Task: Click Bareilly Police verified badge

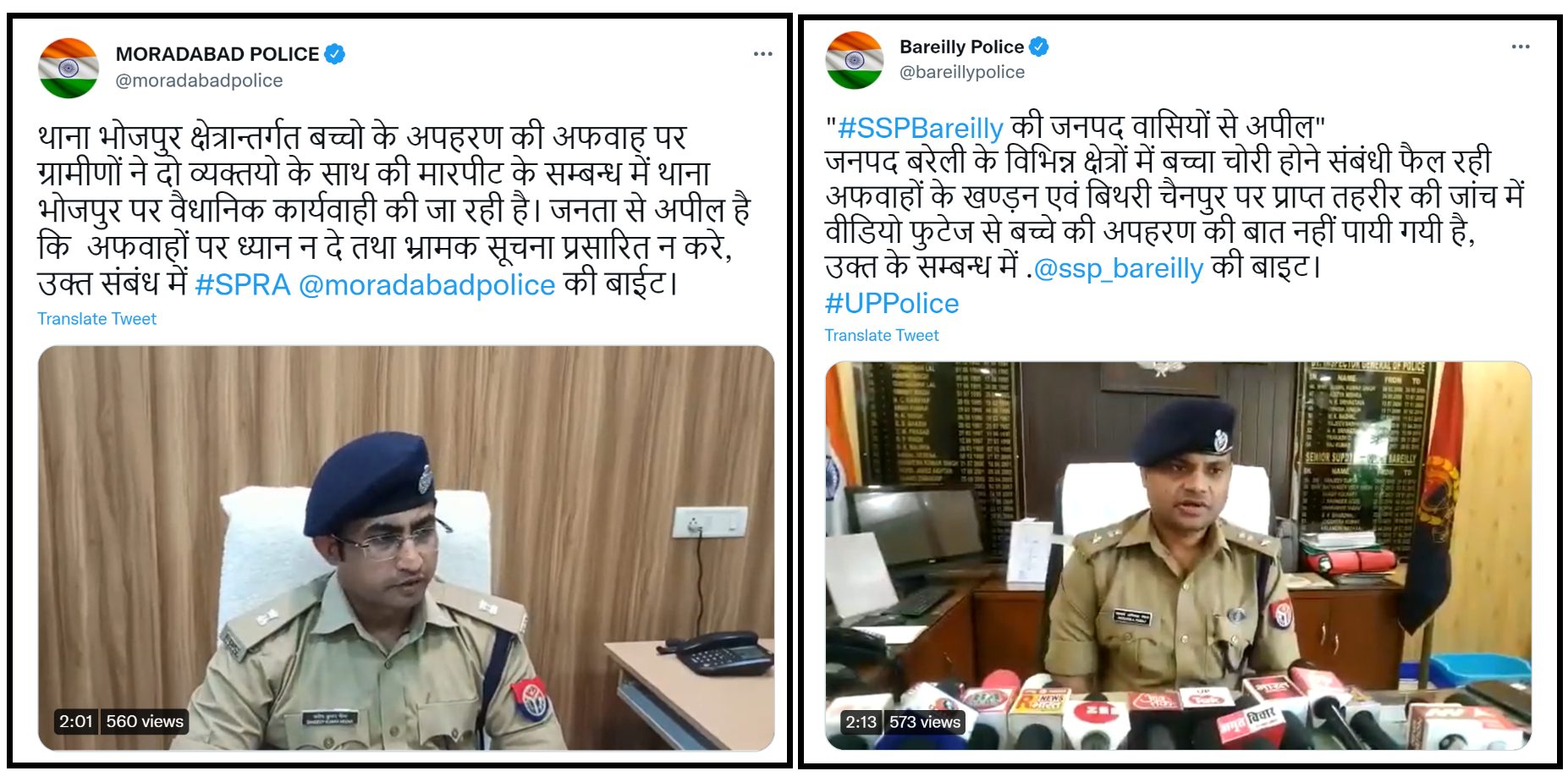Action: click(1039, 47)
